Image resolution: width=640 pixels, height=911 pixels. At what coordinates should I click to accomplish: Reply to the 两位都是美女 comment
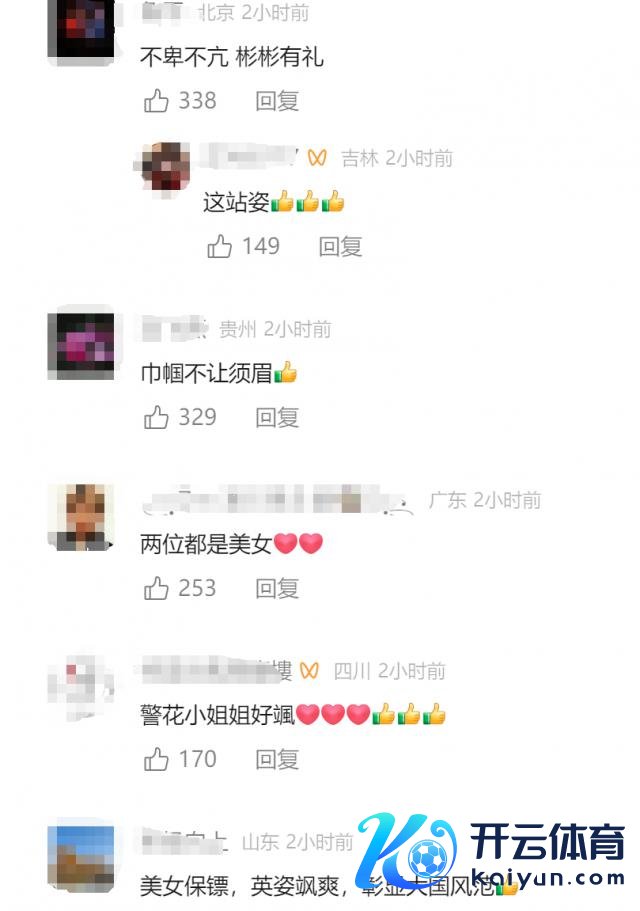[277, 589]
